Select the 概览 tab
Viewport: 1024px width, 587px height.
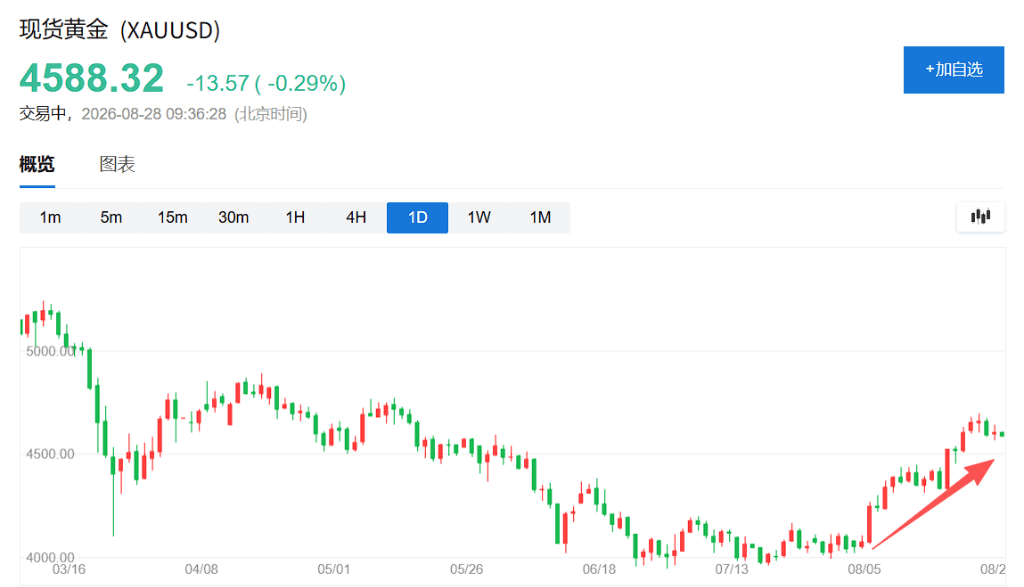[x=37, y=164]
